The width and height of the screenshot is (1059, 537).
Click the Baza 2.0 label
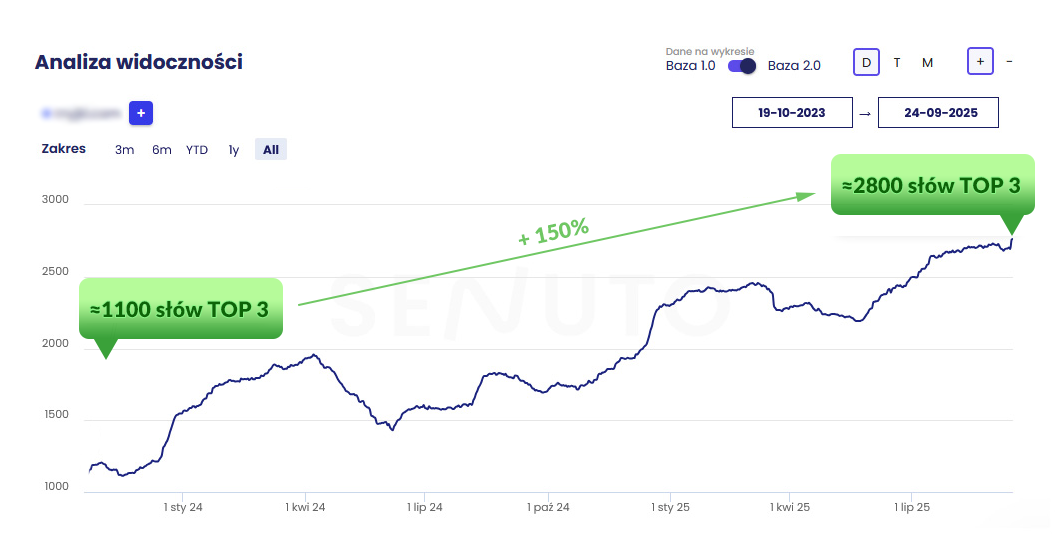coord(794,66)
